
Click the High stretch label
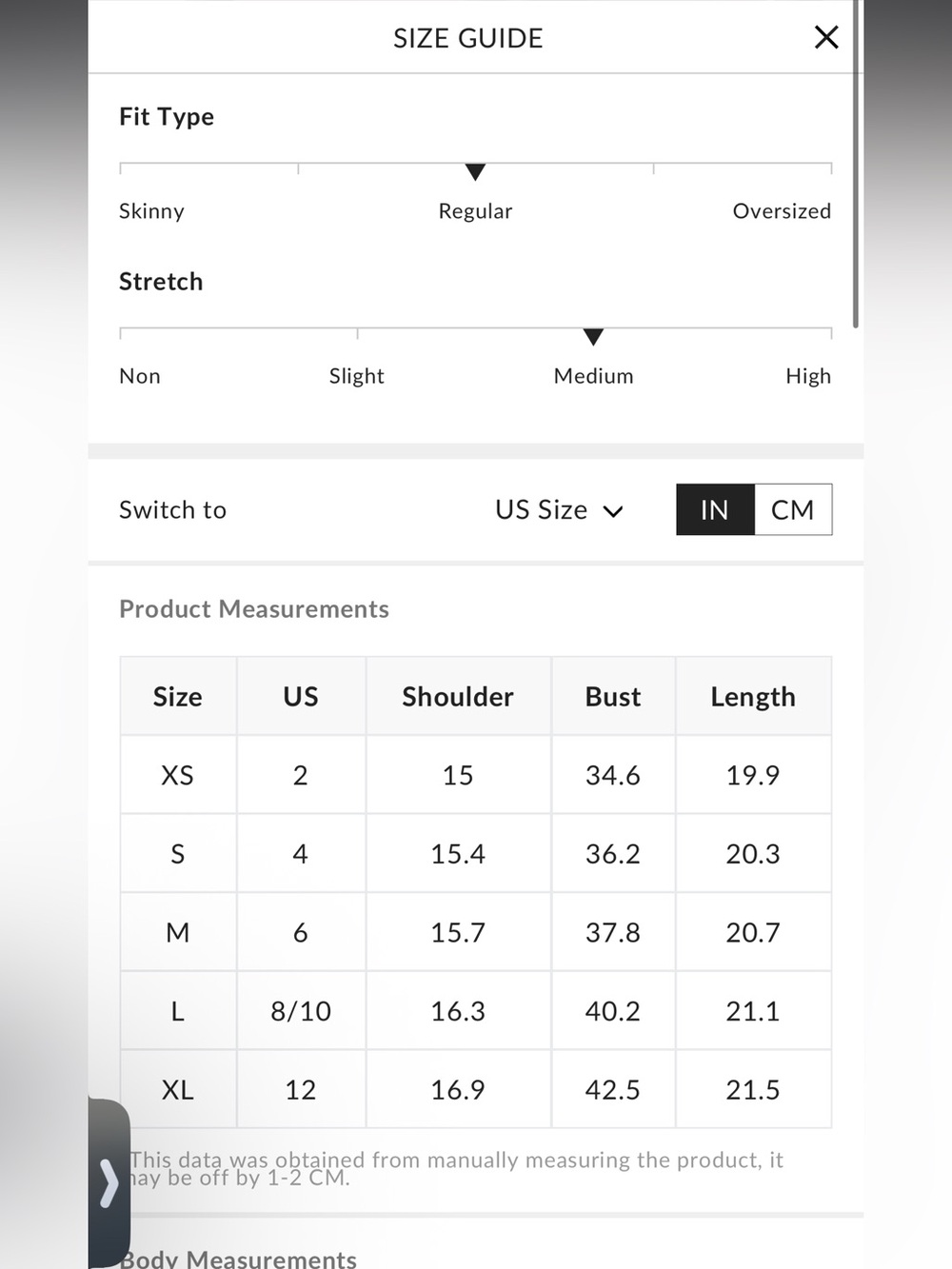[808, 376]
